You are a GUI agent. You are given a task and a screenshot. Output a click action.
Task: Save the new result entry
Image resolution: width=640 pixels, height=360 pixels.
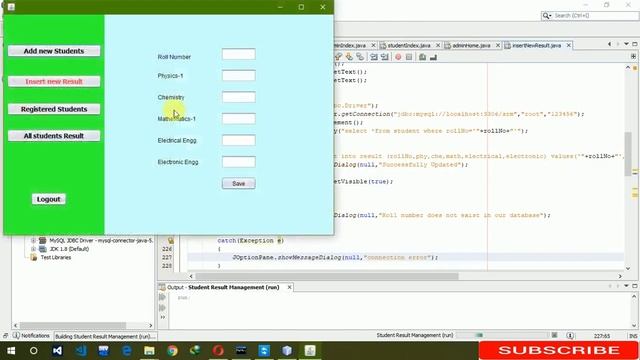click(239, 184)
